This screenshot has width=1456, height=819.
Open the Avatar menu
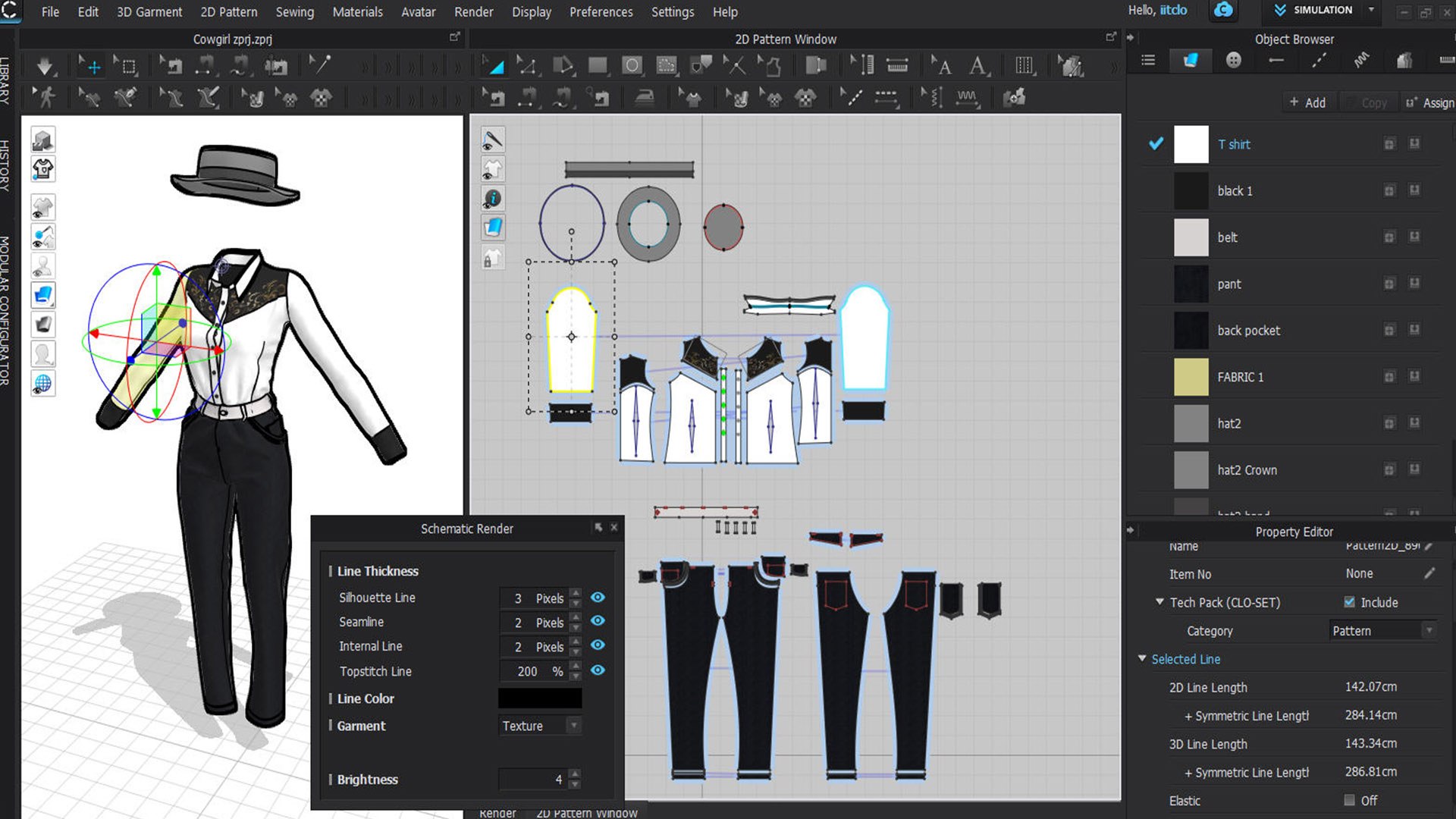coord(418,12)
